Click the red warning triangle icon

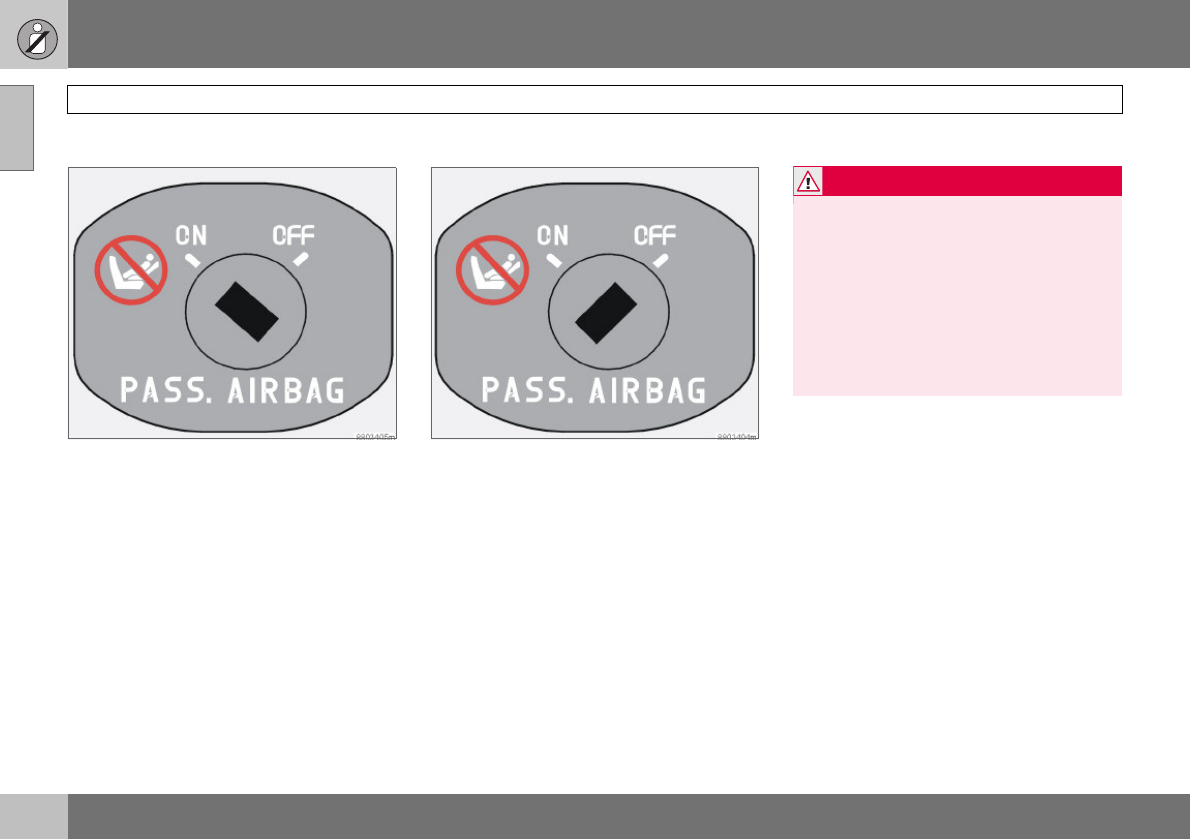[x=808, y=182]
